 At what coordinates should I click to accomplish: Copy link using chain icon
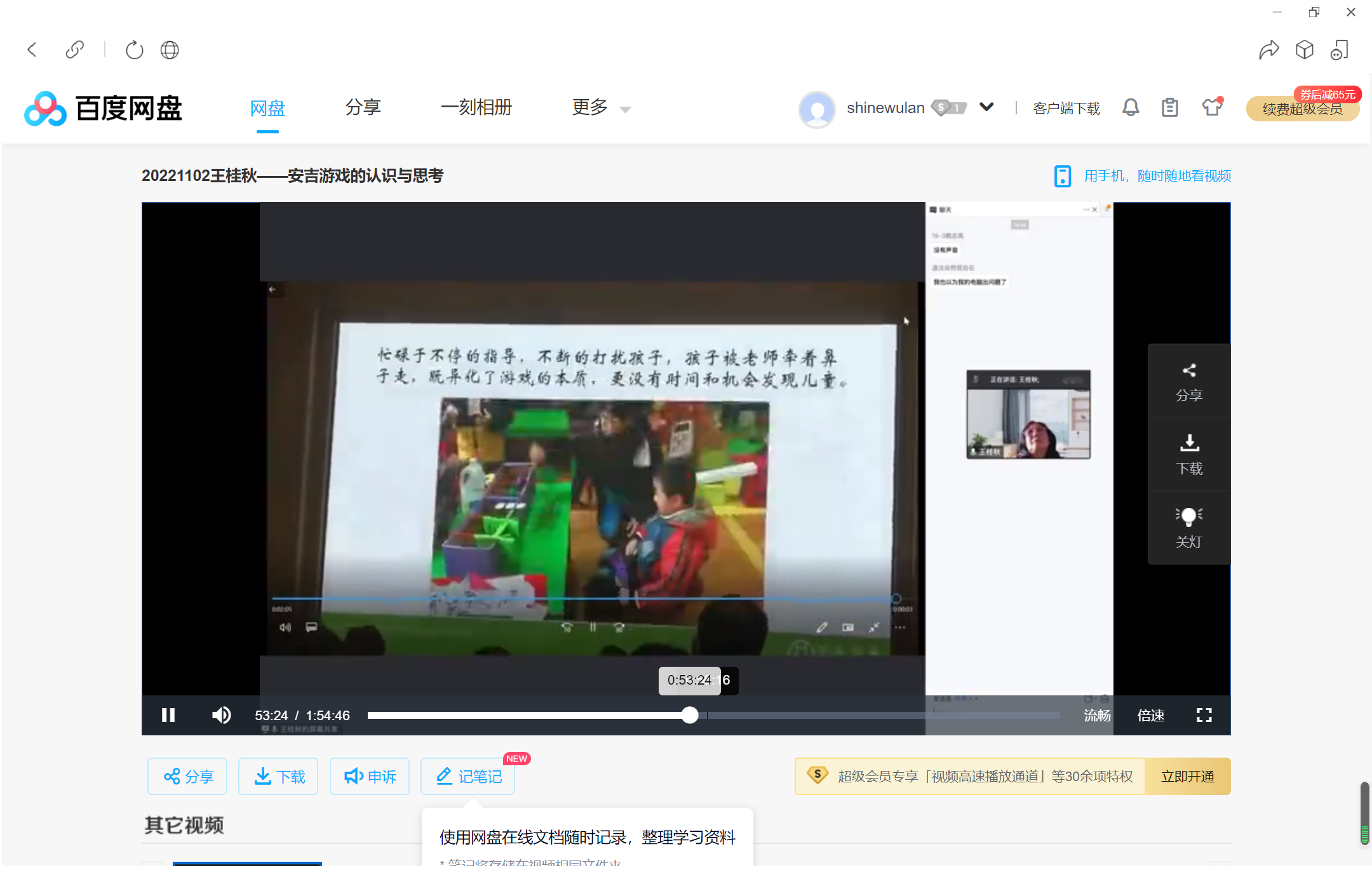click(75, 50)
